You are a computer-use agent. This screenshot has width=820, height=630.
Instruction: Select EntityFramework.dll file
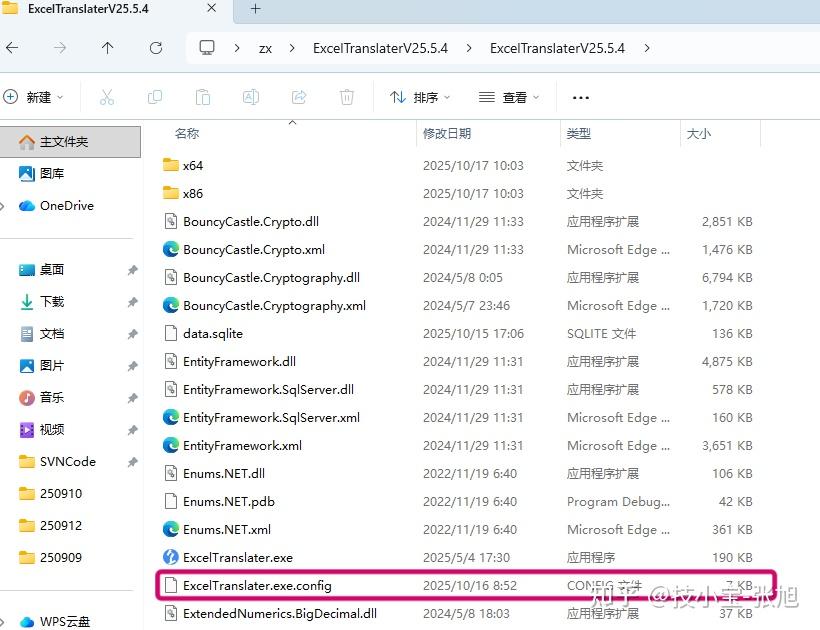pos(240,362)
